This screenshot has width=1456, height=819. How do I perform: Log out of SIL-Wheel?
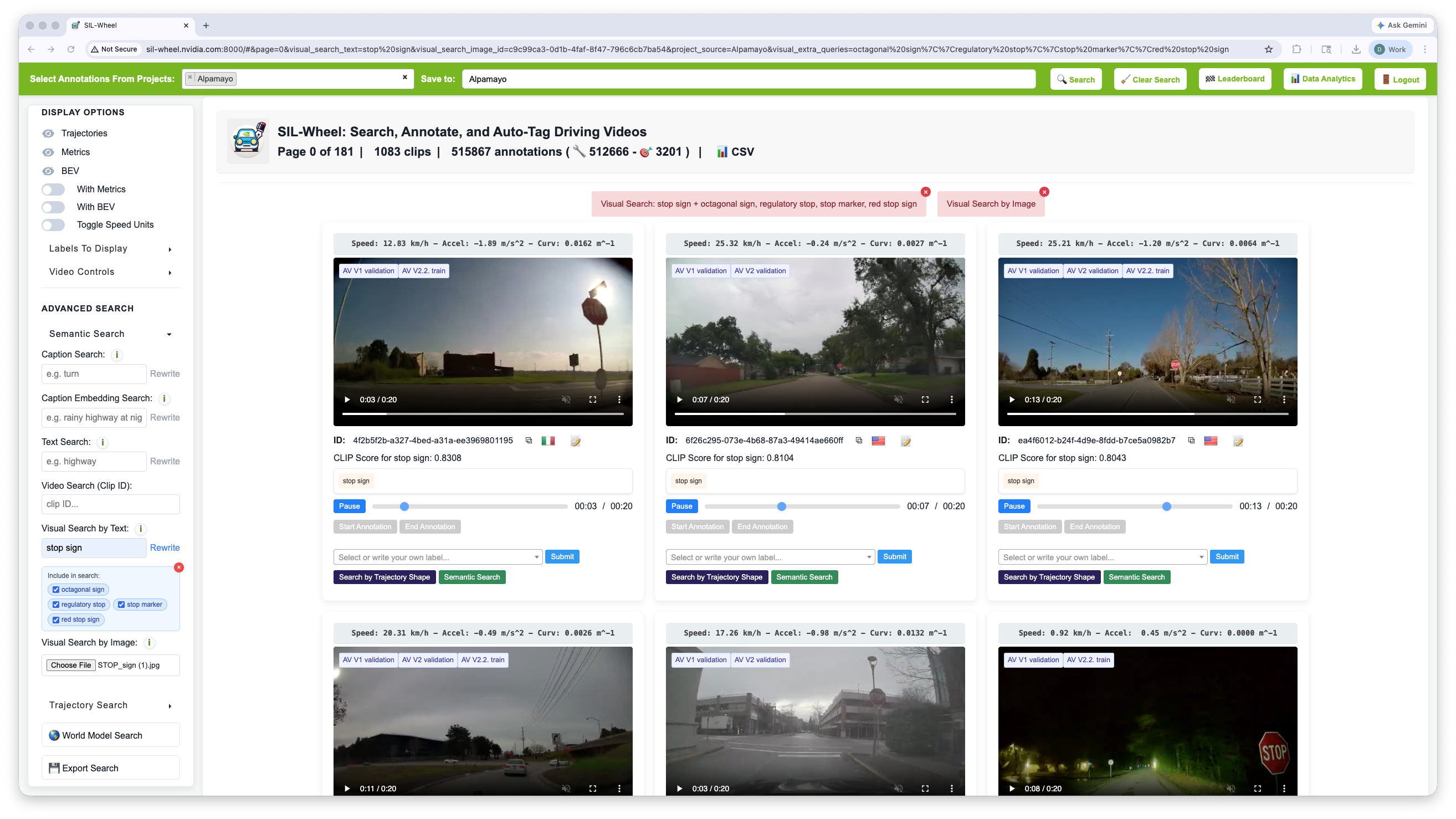click(1400, 79)
